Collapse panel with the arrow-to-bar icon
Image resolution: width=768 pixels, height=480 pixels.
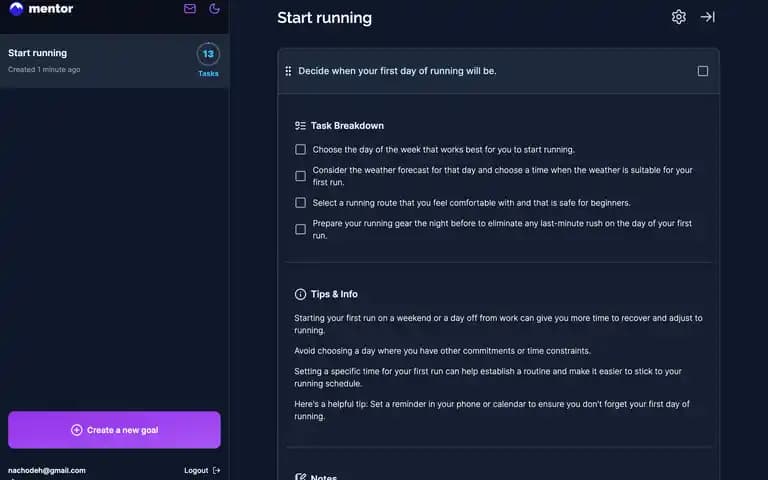click(708, 17)
